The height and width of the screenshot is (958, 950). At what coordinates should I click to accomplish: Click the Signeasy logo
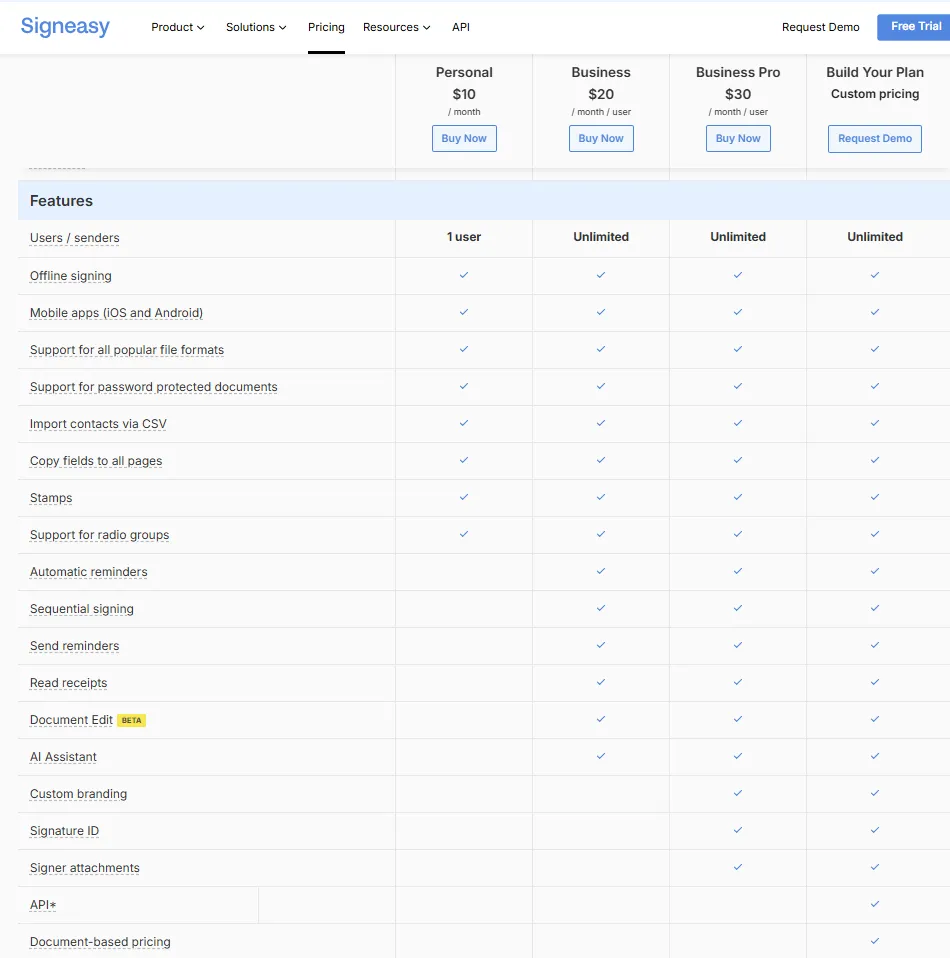pos(65,26)
